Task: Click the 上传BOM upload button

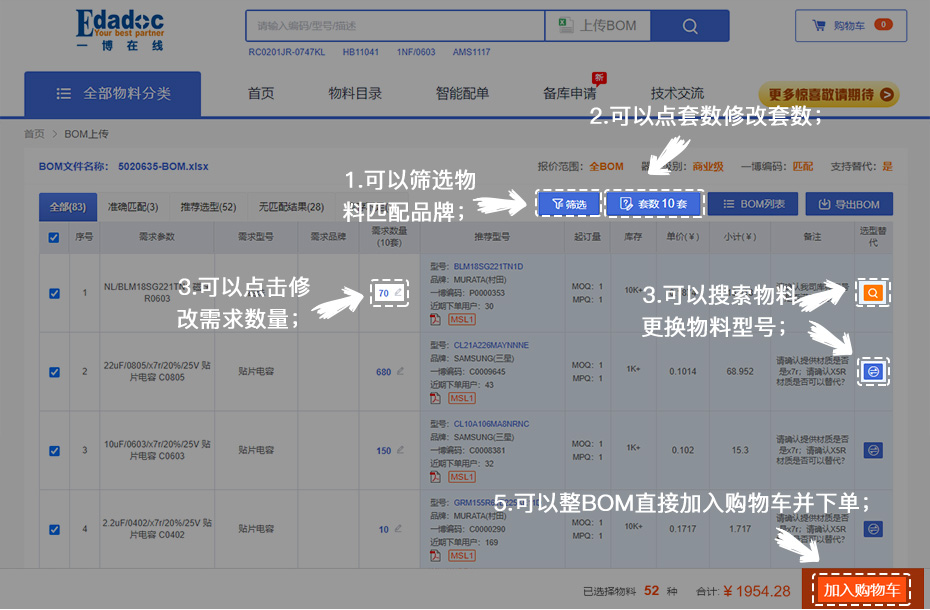Action: point(597,26)
